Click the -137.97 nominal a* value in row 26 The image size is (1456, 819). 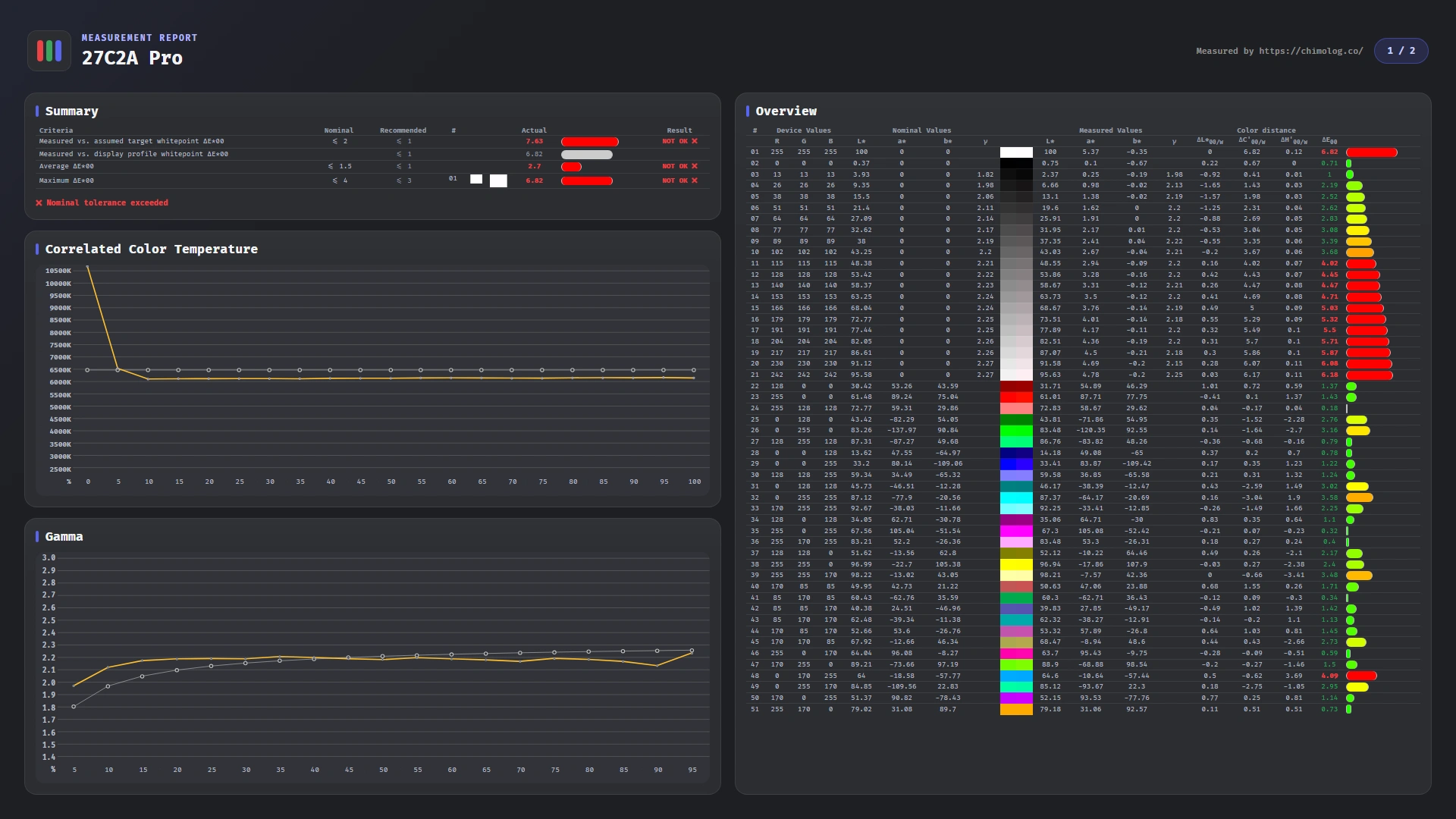(x=902, y=431)
